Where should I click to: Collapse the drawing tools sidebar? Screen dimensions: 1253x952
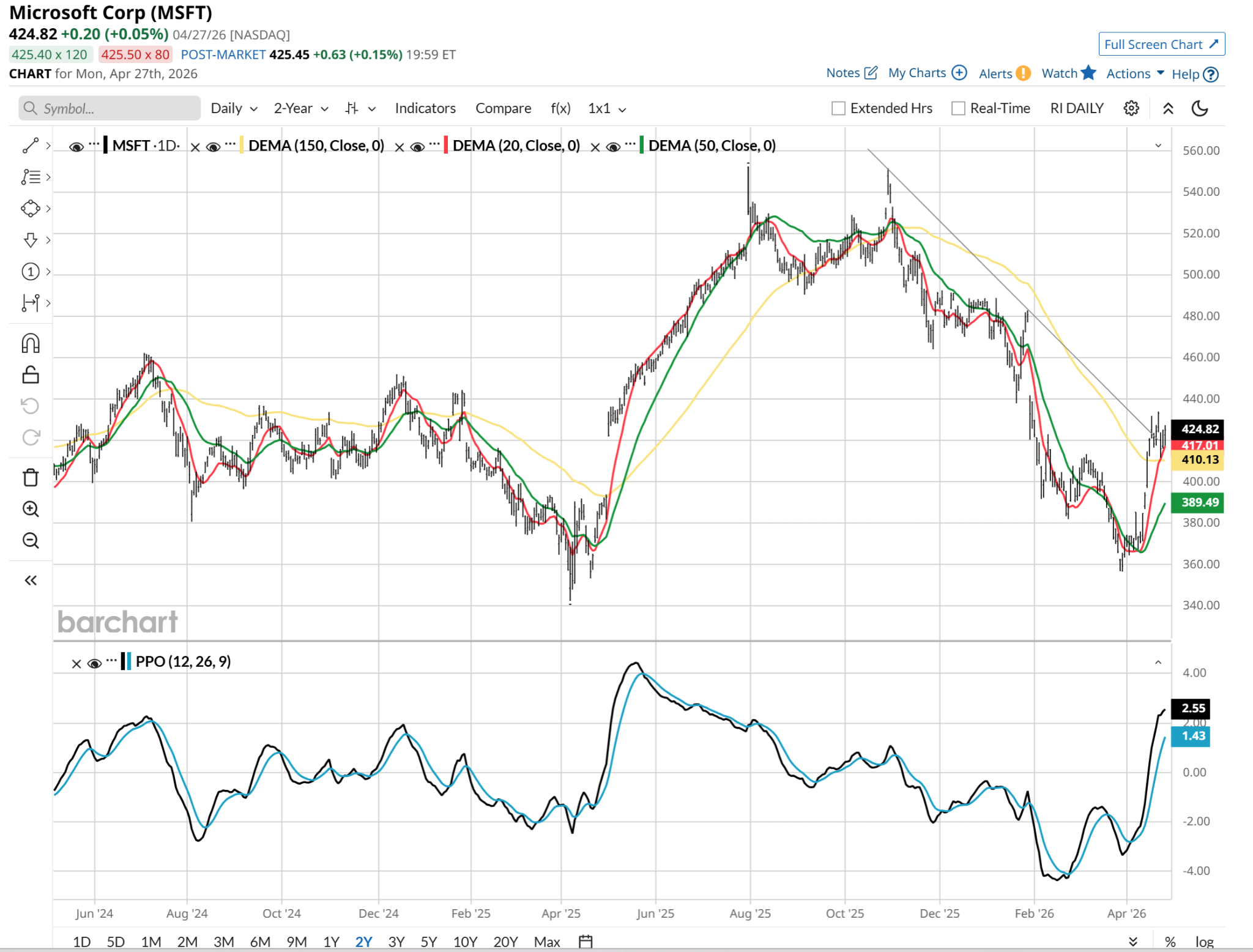point(30,580)
